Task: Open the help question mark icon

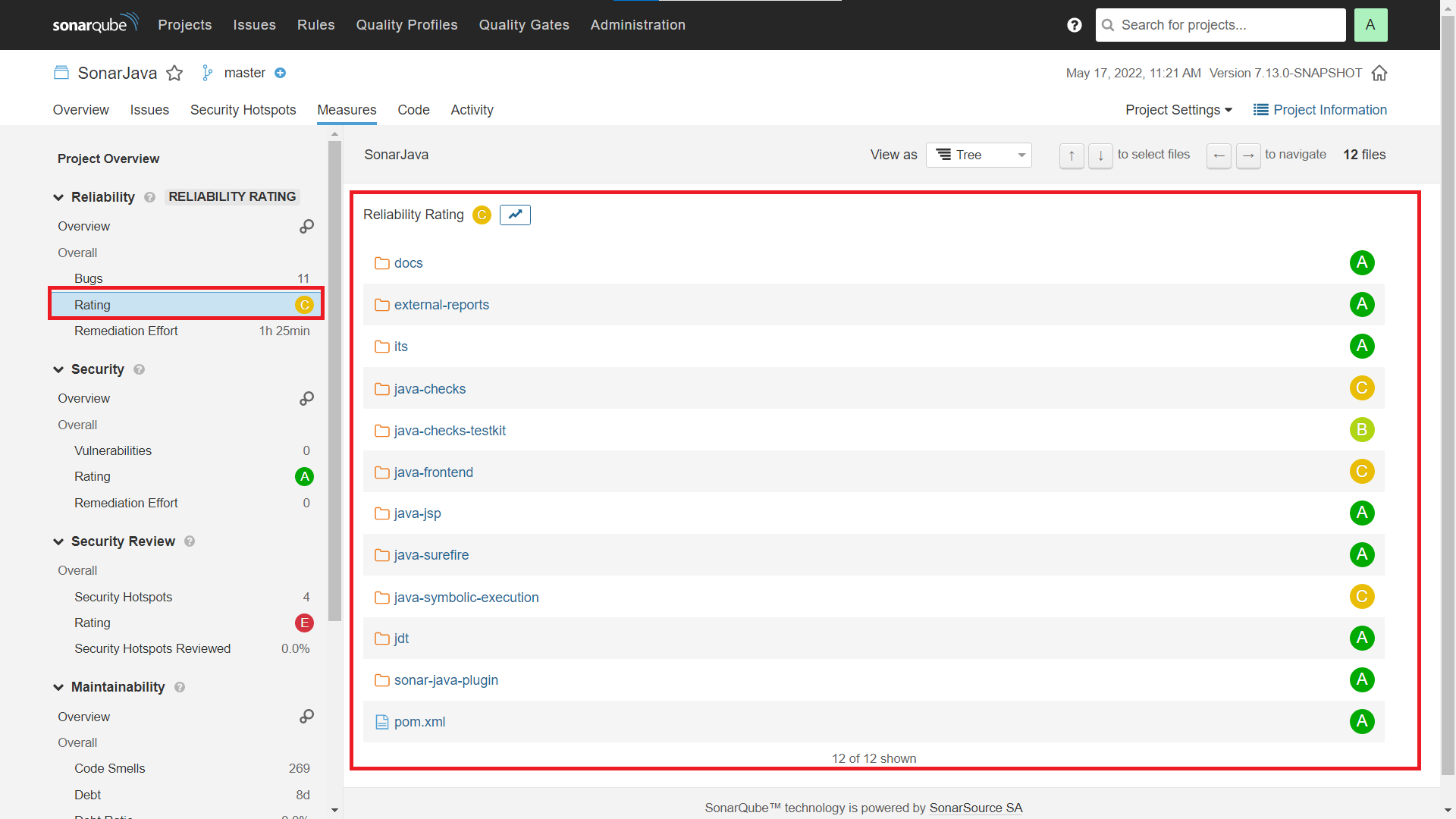Action: click(1075, 25)
